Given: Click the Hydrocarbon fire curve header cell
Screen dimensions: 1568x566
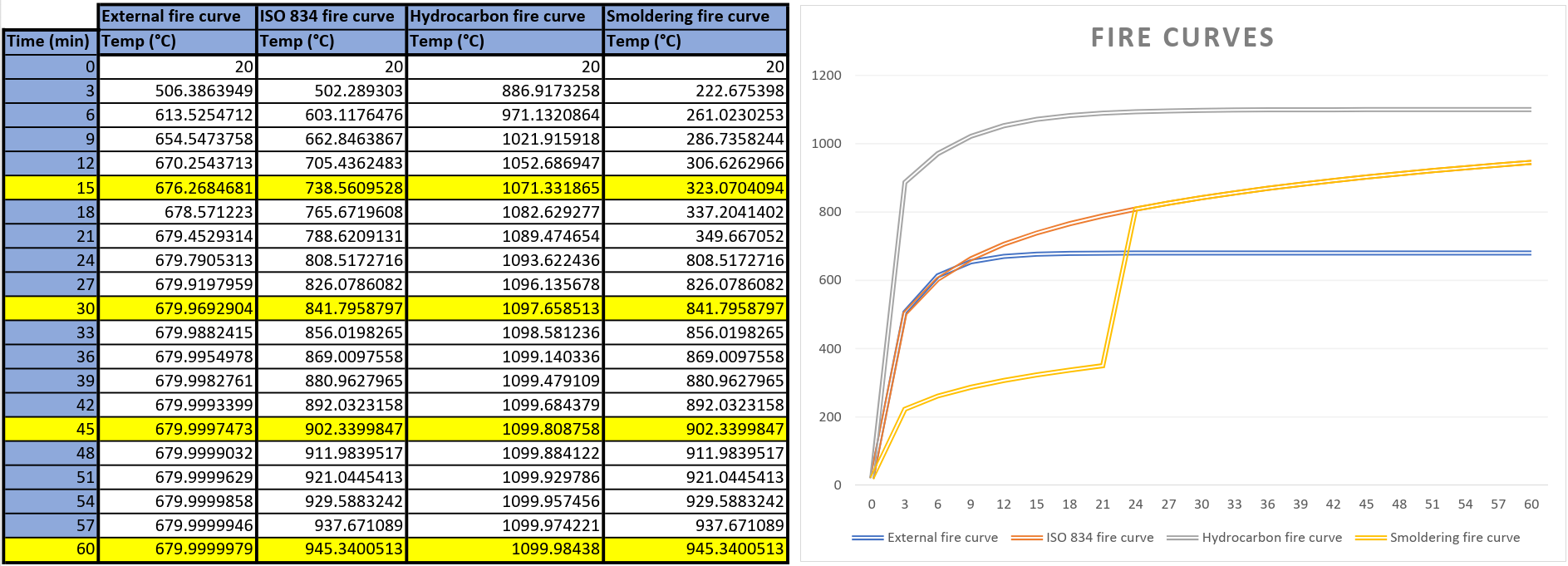Looking at the screenshot, I should pos(498,17).
